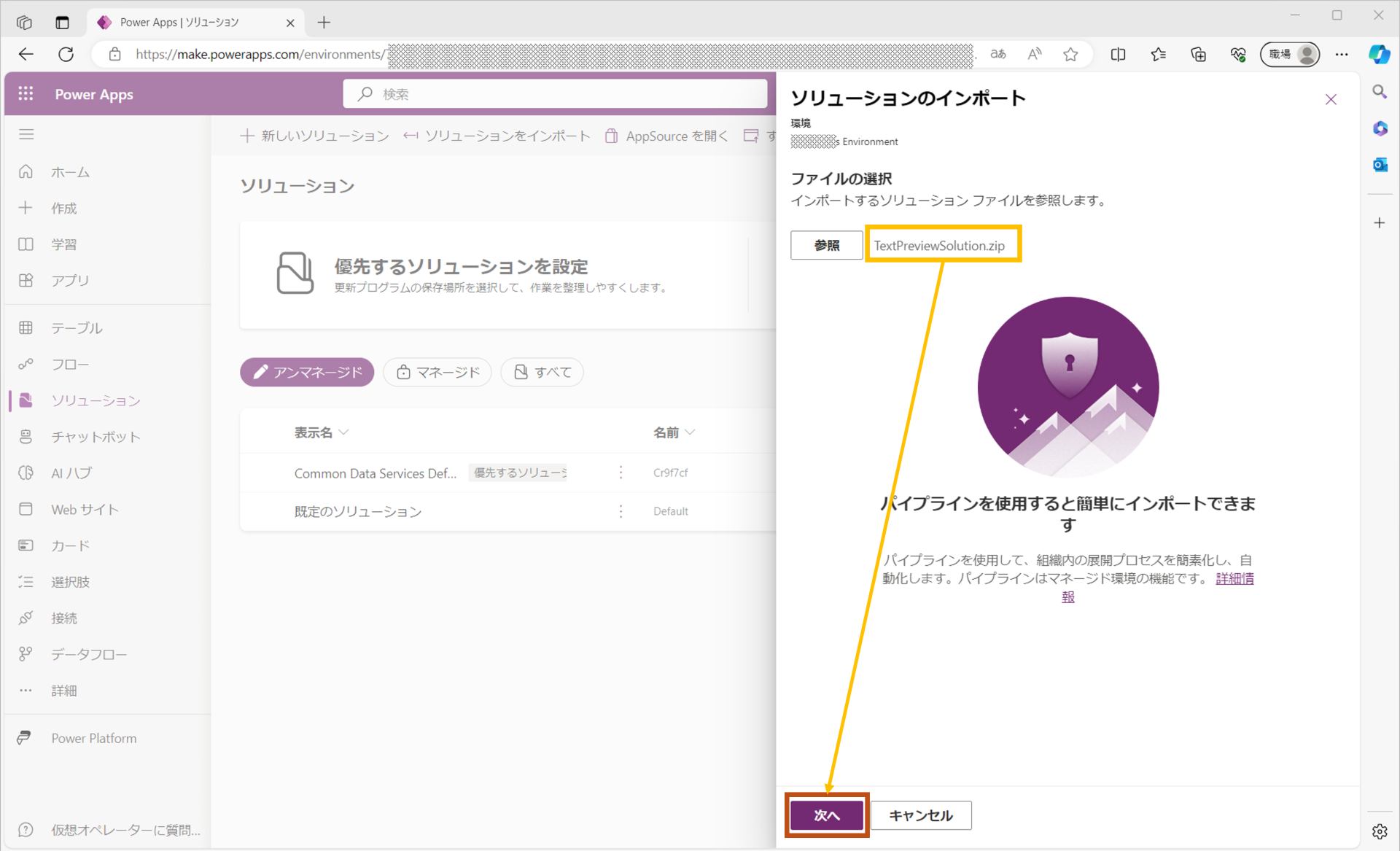
Task: Select the マネージド filter tab
Action: click(437, 372)
